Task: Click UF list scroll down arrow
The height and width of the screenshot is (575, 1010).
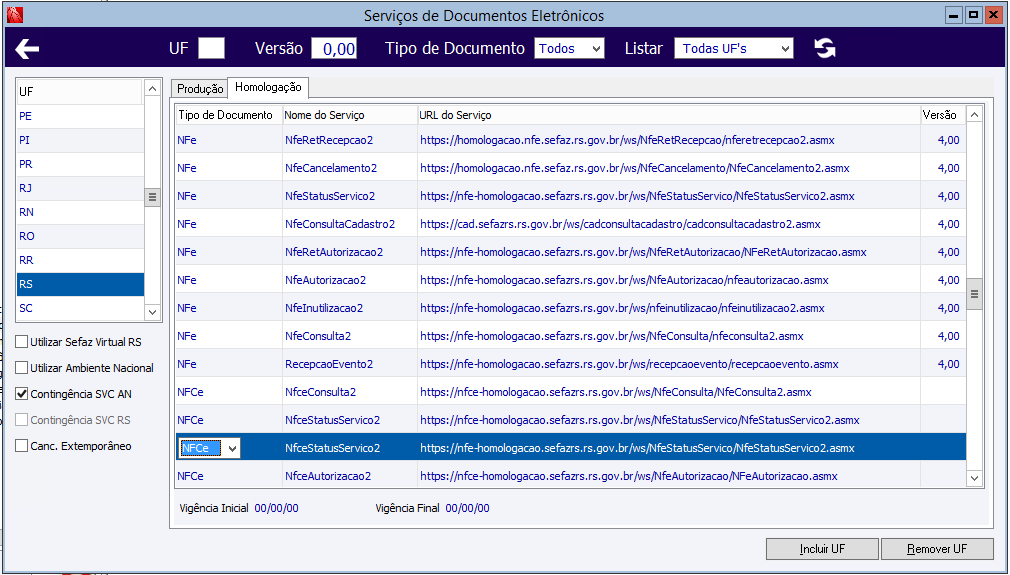Action: tap(152, 312)
